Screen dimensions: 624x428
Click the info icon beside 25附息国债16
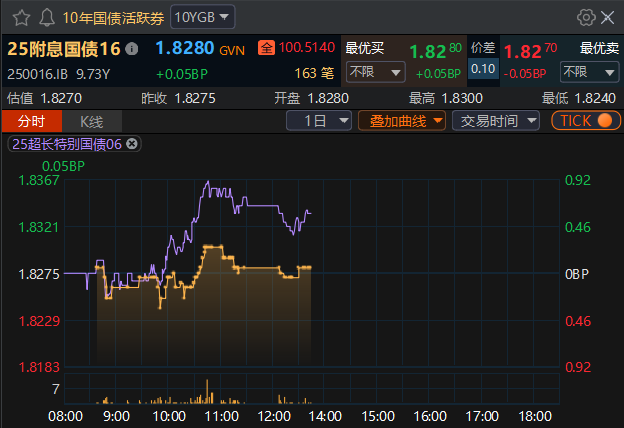132,49
